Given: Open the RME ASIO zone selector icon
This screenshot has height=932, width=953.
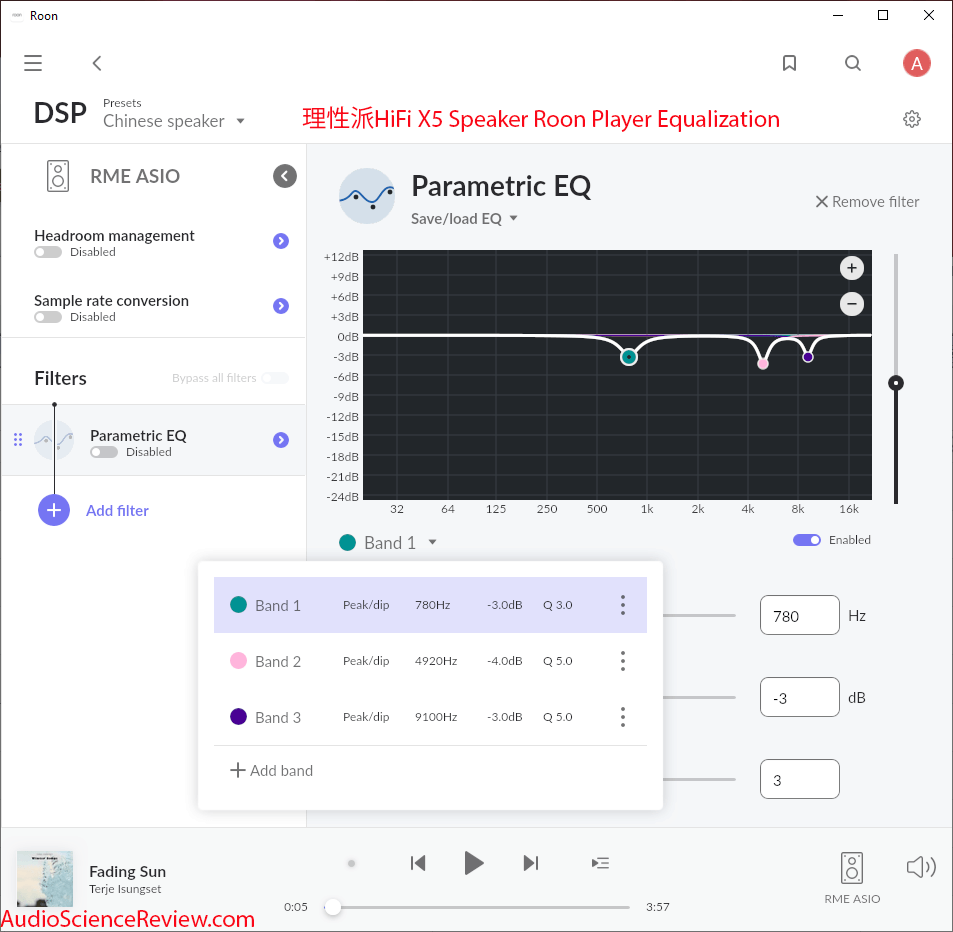Looking at the screenshot, I should [x=852, y=868].
